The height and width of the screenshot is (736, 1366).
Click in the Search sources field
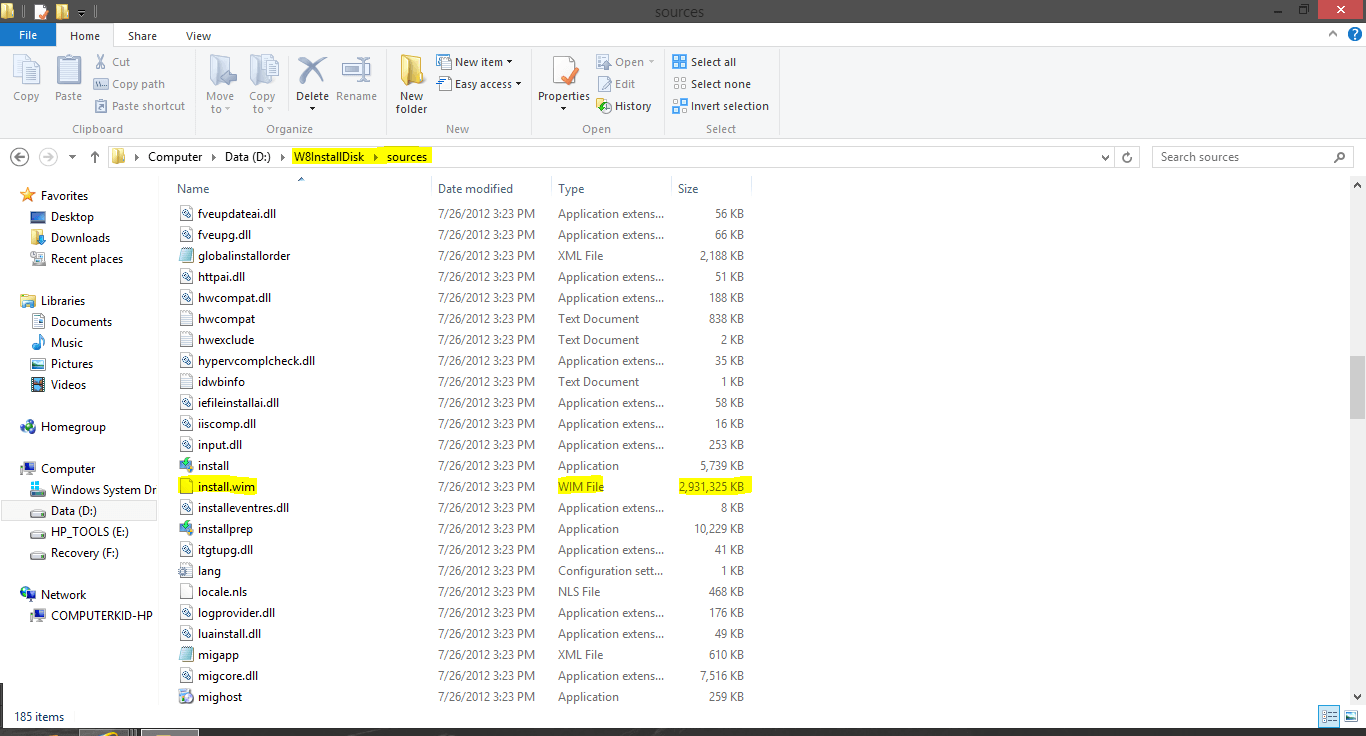coord(1240,157)
